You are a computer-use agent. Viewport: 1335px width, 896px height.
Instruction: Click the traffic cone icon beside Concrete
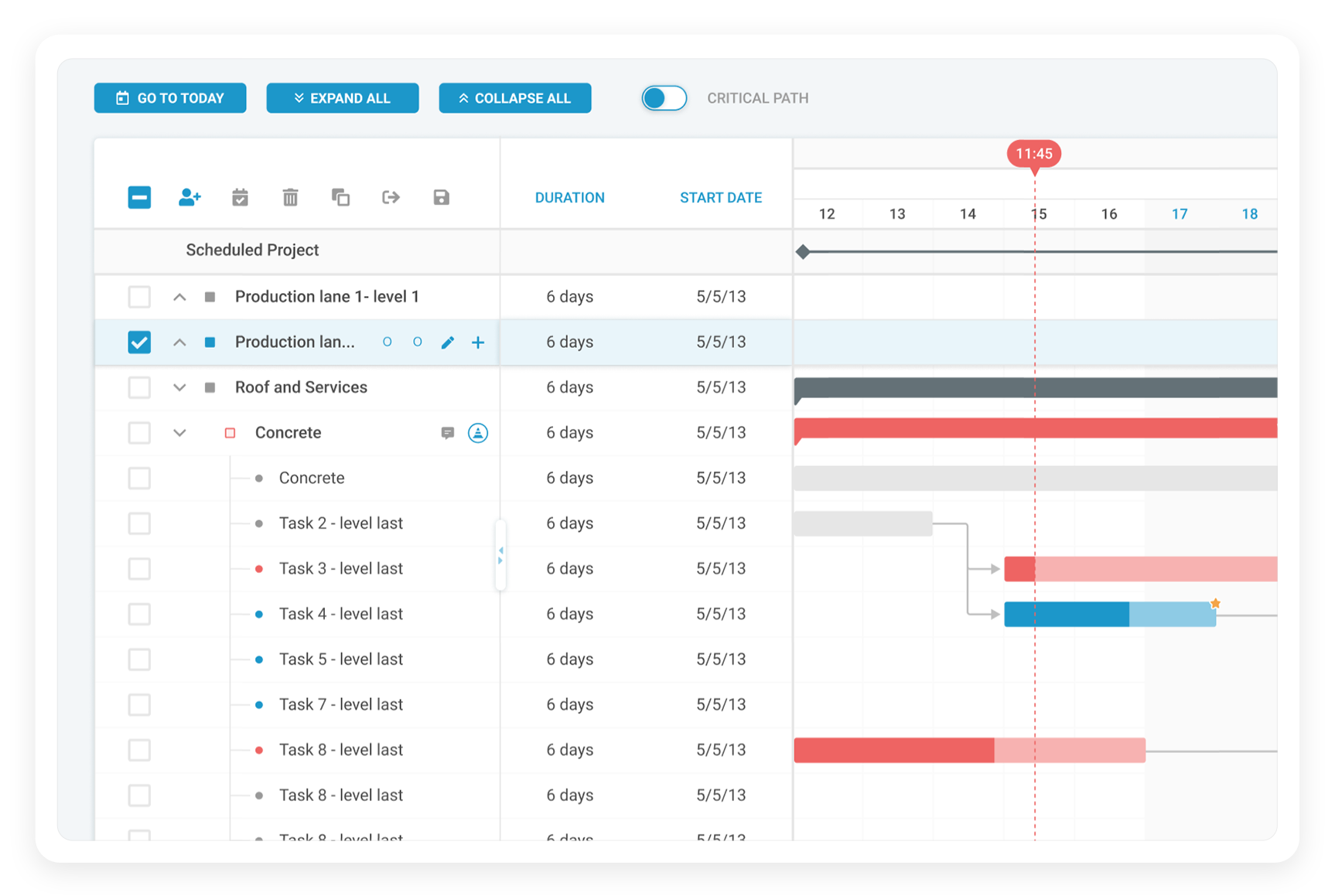pyautogui.click(x=478, y=432)
